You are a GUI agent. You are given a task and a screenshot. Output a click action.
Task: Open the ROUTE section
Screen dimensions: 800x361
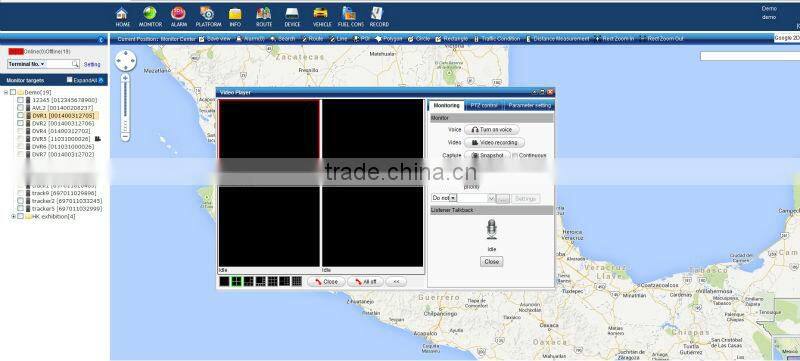[264, 17]
